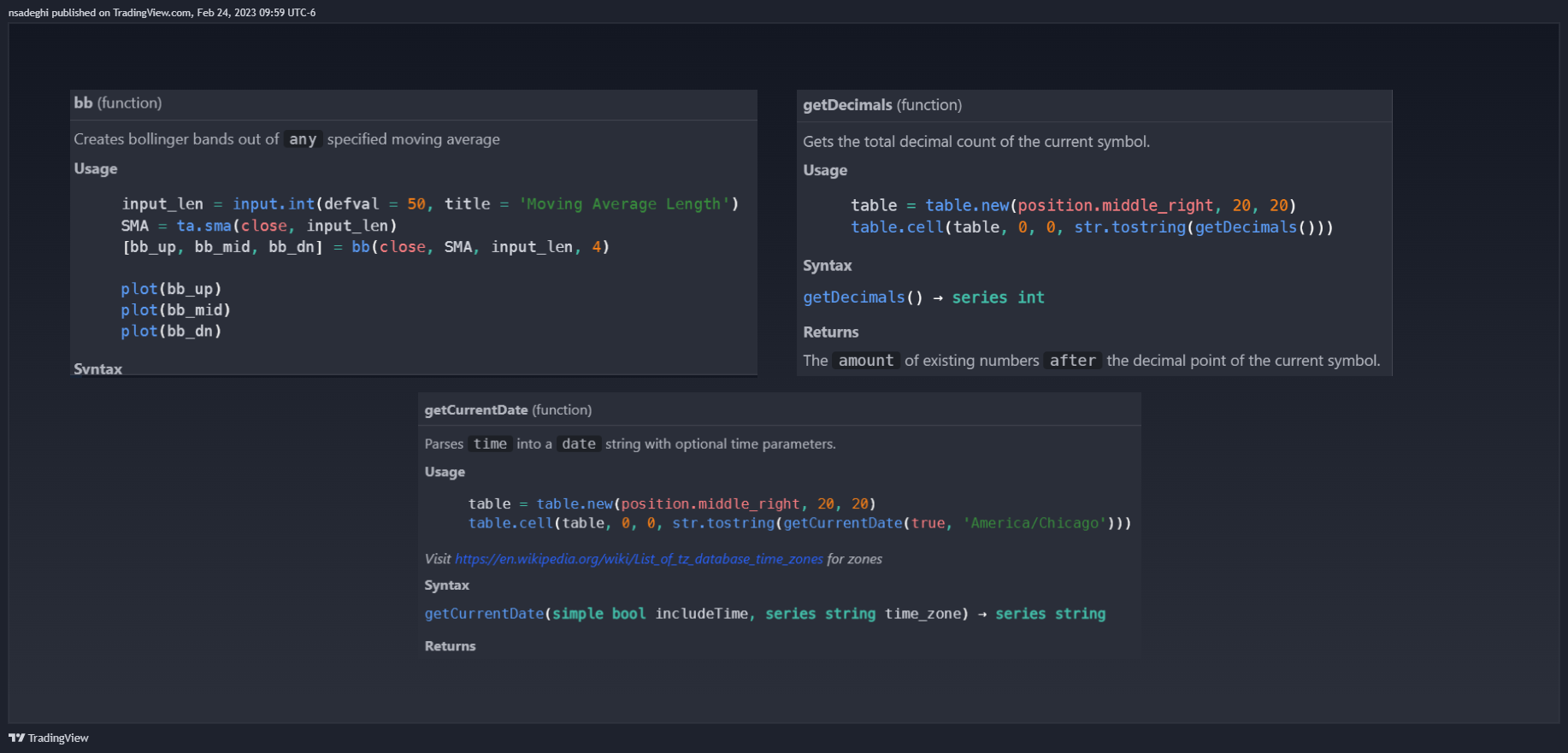Click the 'Syntax' heading in getDecimals panel

coord(828,266)
